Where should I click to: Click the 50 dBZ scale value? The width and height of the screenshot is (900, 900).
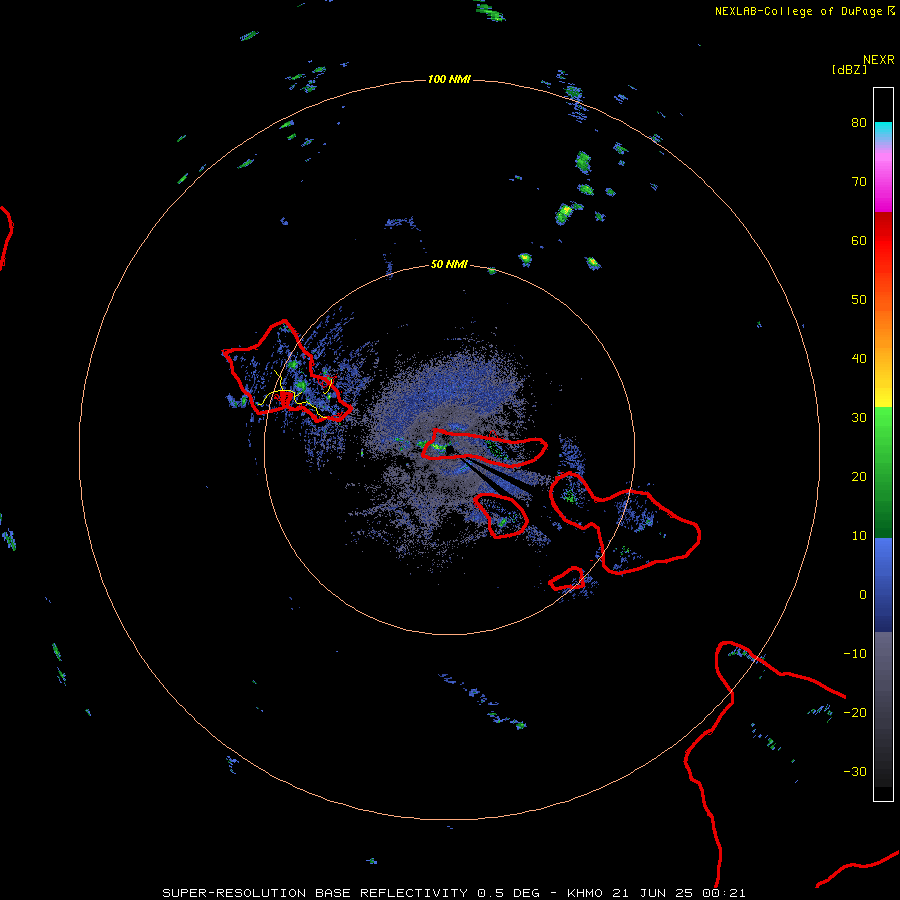click(x=859, y=300)
